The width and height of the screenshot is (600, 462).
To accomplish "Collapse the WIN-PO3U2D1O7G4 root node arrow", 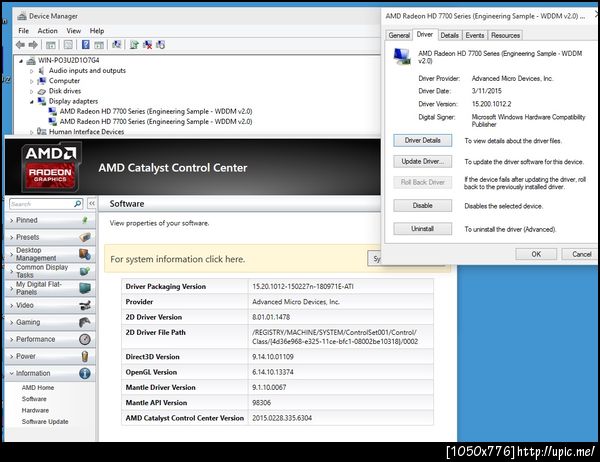I will [x=21, y=60].
